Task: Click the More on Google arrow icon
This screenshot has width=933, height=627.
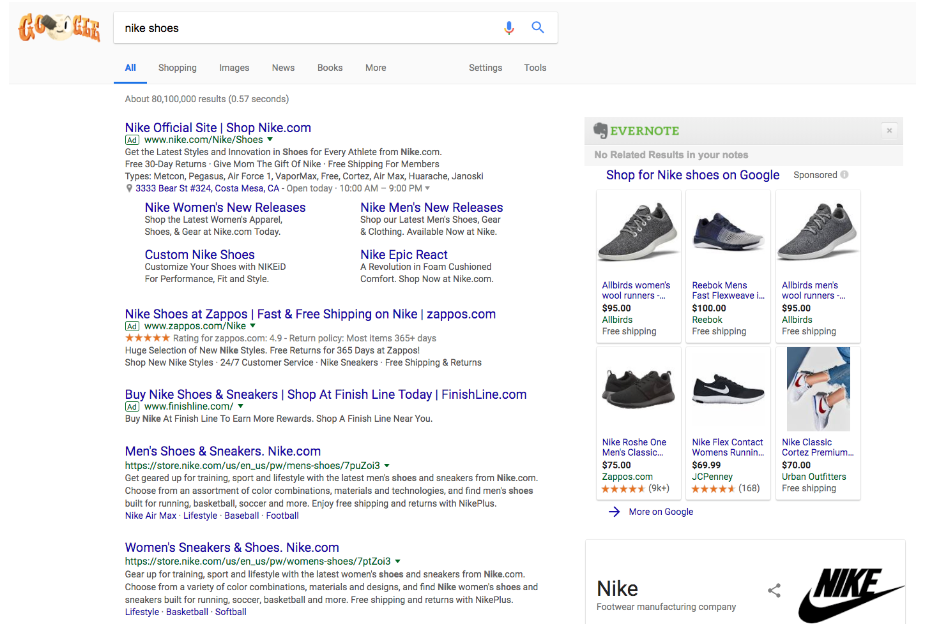Action: pyautogui.click(x=615, y=512)
